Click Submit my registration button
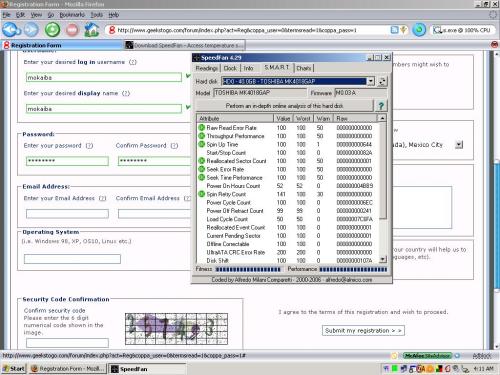Image resolution: width=500 pixels, height=375 pixels. (363, 331)
